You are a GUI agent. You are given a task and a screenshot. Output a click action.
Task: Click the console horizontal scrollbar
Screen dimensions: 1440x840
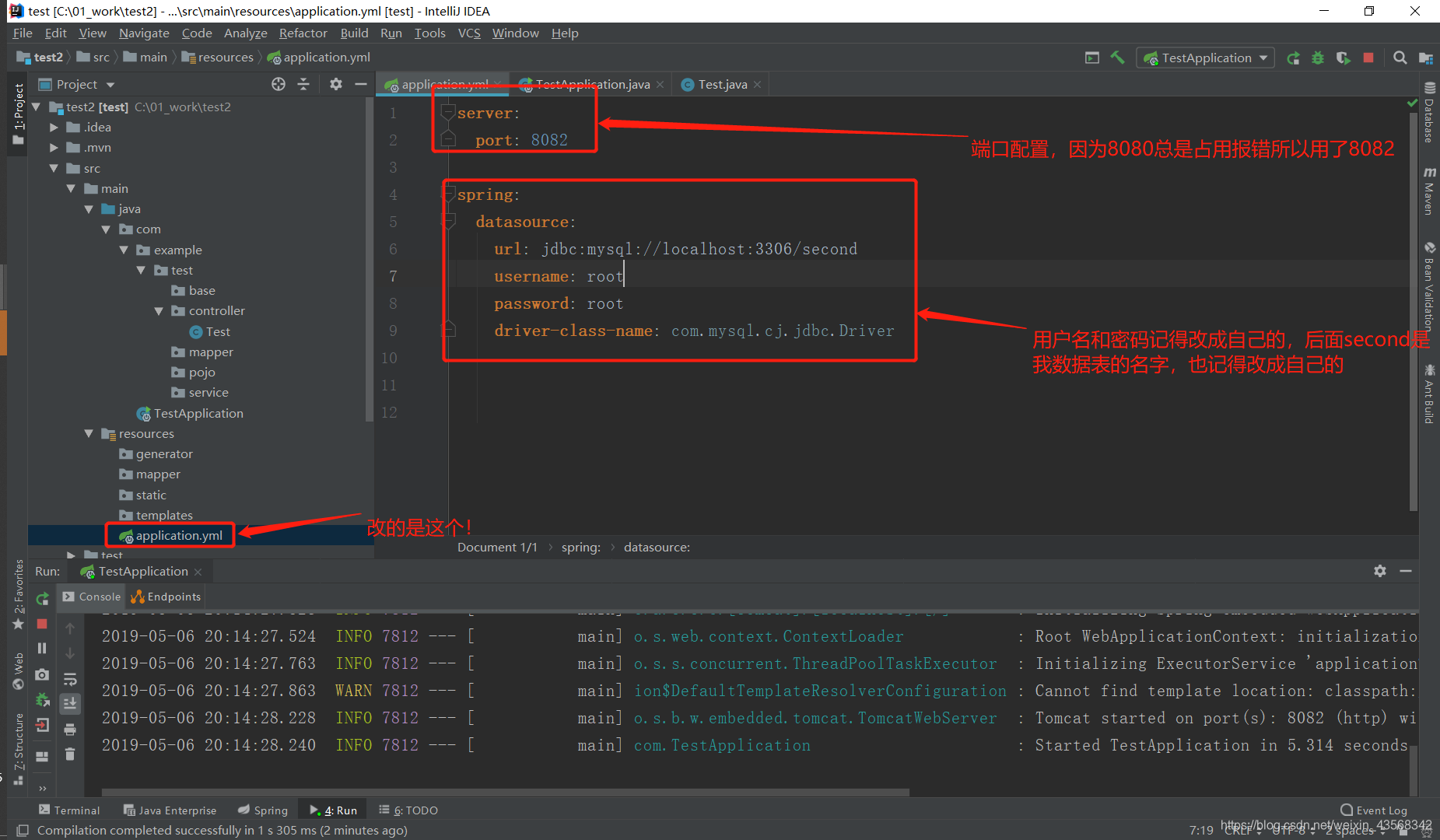[506, 793]
